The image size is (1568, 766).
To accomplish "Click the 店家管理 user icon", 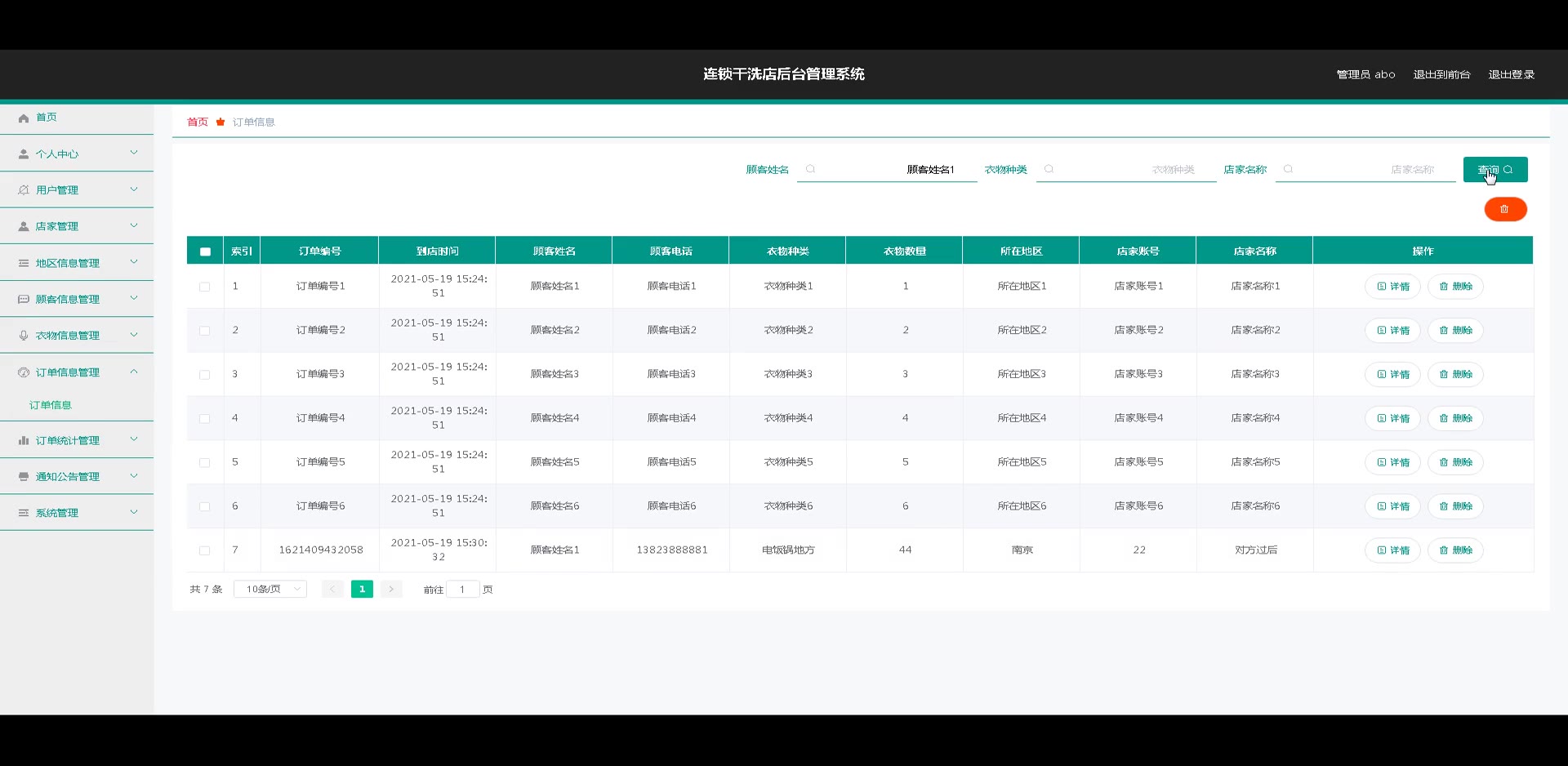I will (24, 227).
